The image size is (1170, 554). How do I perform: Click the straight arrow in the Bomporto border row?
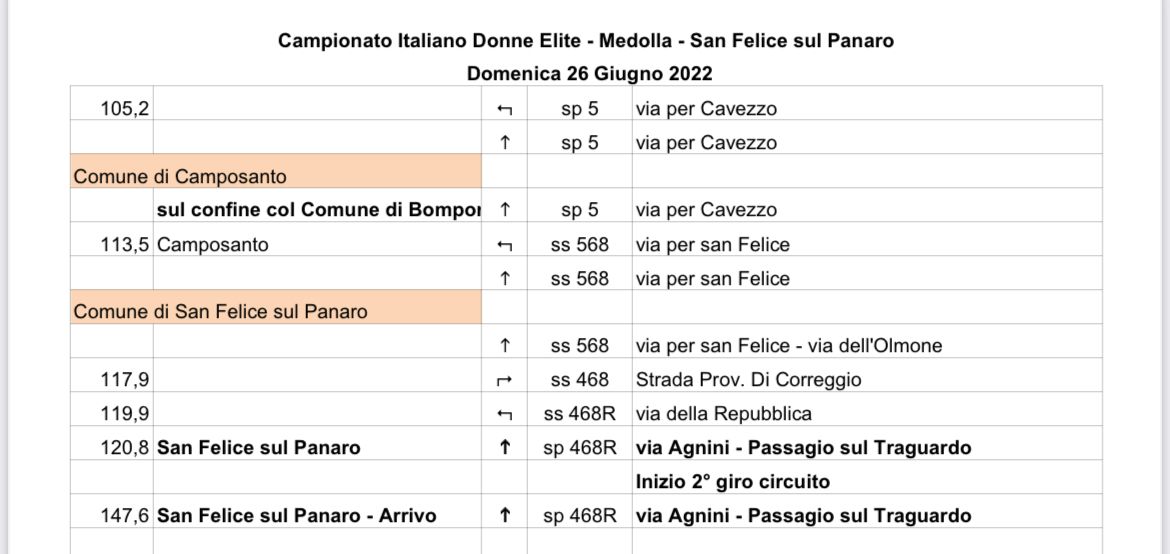coord(505,210)
